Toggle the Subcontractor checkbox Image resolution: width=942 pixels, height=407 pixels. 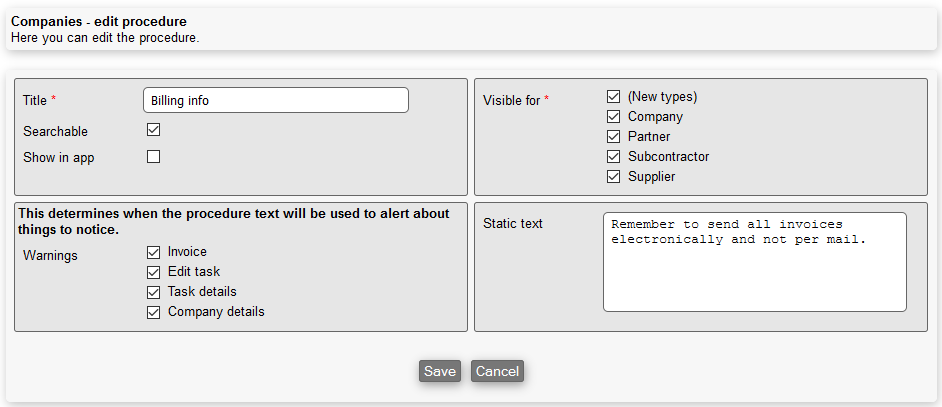614,157
